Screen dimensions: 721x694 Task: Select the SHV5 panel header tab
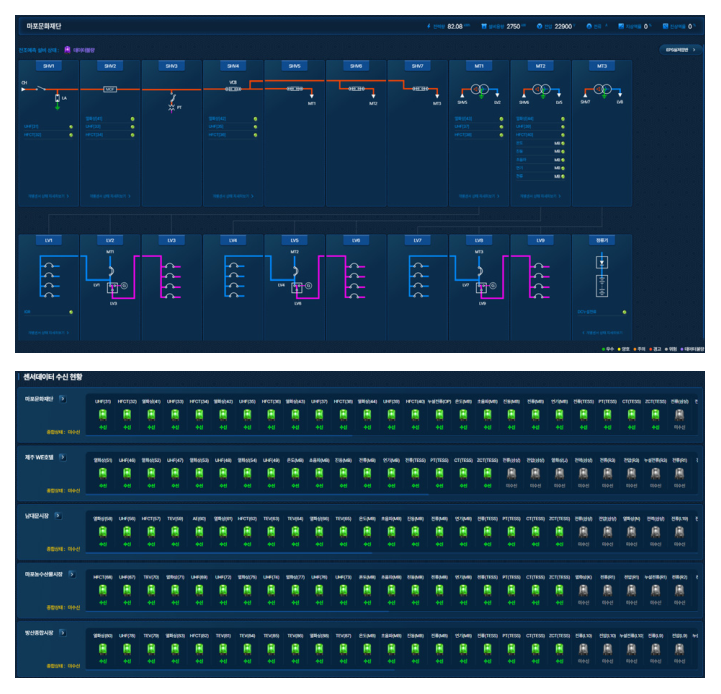pos(294,66)
